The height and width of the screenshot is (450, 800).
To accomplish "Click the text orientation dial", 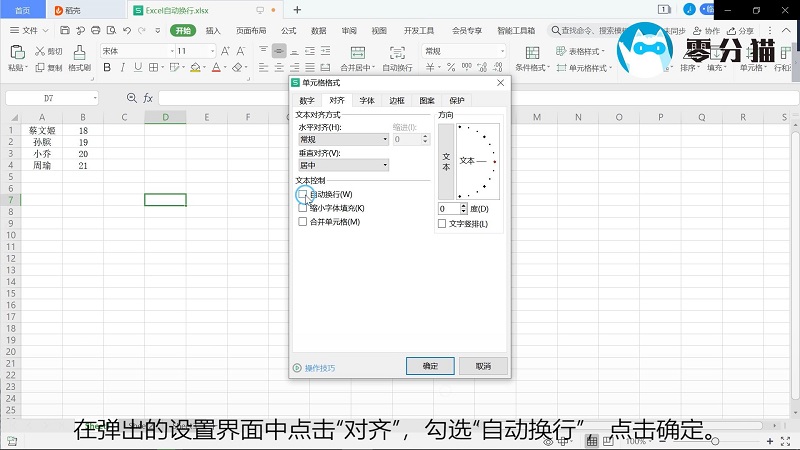I will (477, 161).
